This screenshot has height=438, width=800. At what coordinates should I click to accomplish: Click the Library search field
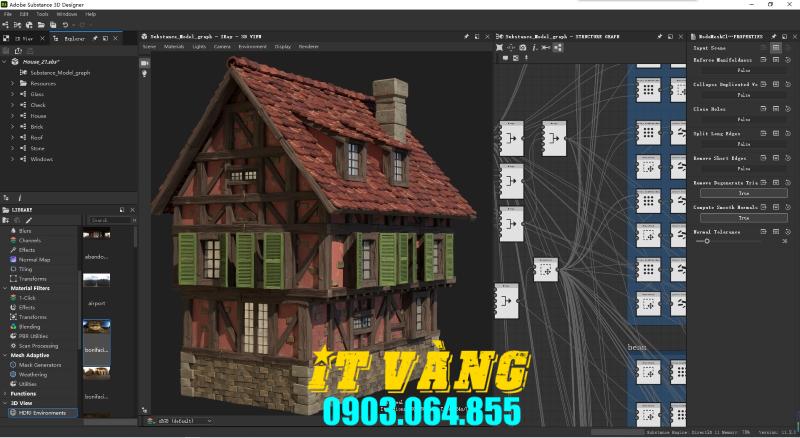point(111,220)
